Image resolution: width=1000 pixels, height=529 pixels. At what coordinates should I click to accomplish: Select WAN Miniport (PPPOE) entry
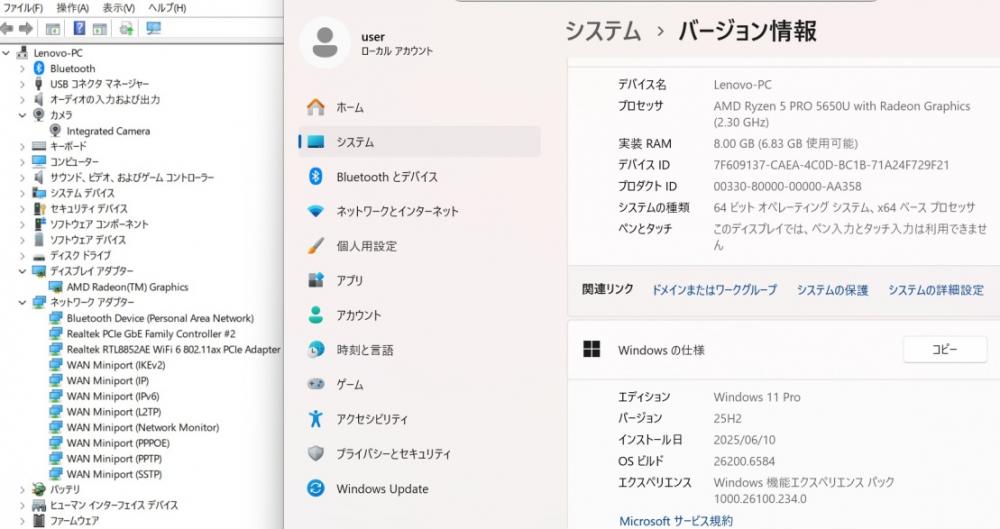tap(118, 443)
